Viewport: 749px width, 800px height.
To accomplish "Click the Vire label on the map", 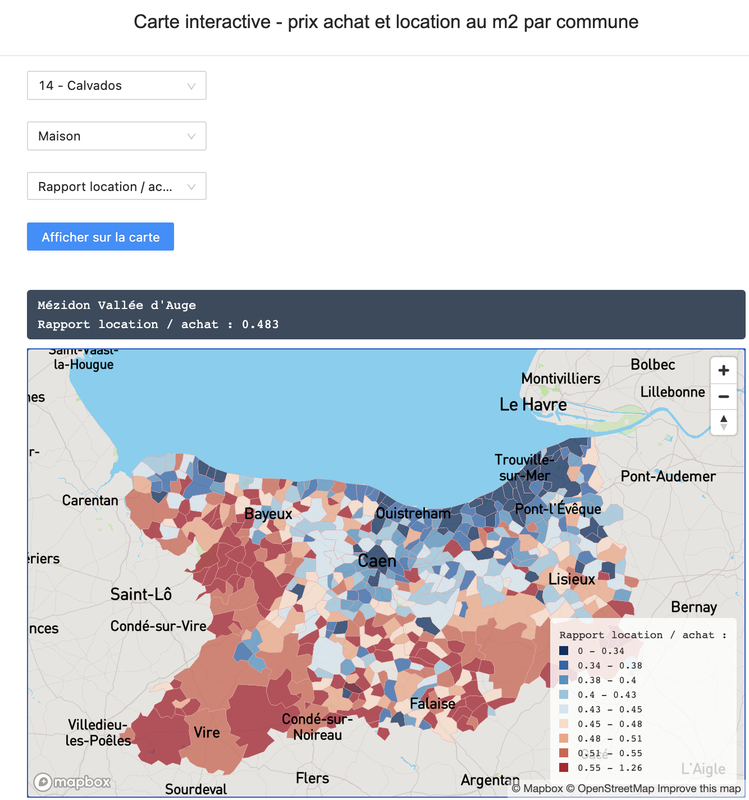I will 207,732.
